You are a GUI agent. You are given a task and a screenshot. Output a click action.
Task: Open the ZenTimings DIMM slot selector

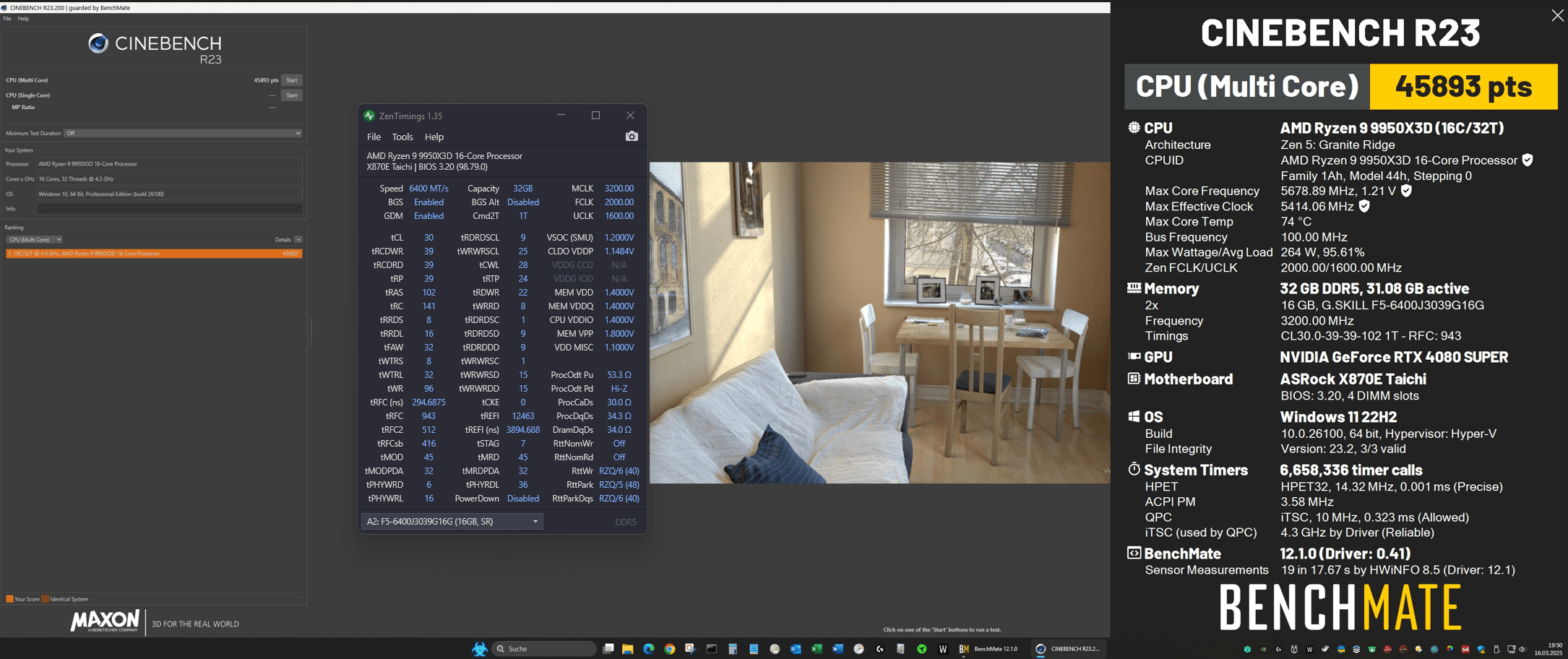(452, 521)
